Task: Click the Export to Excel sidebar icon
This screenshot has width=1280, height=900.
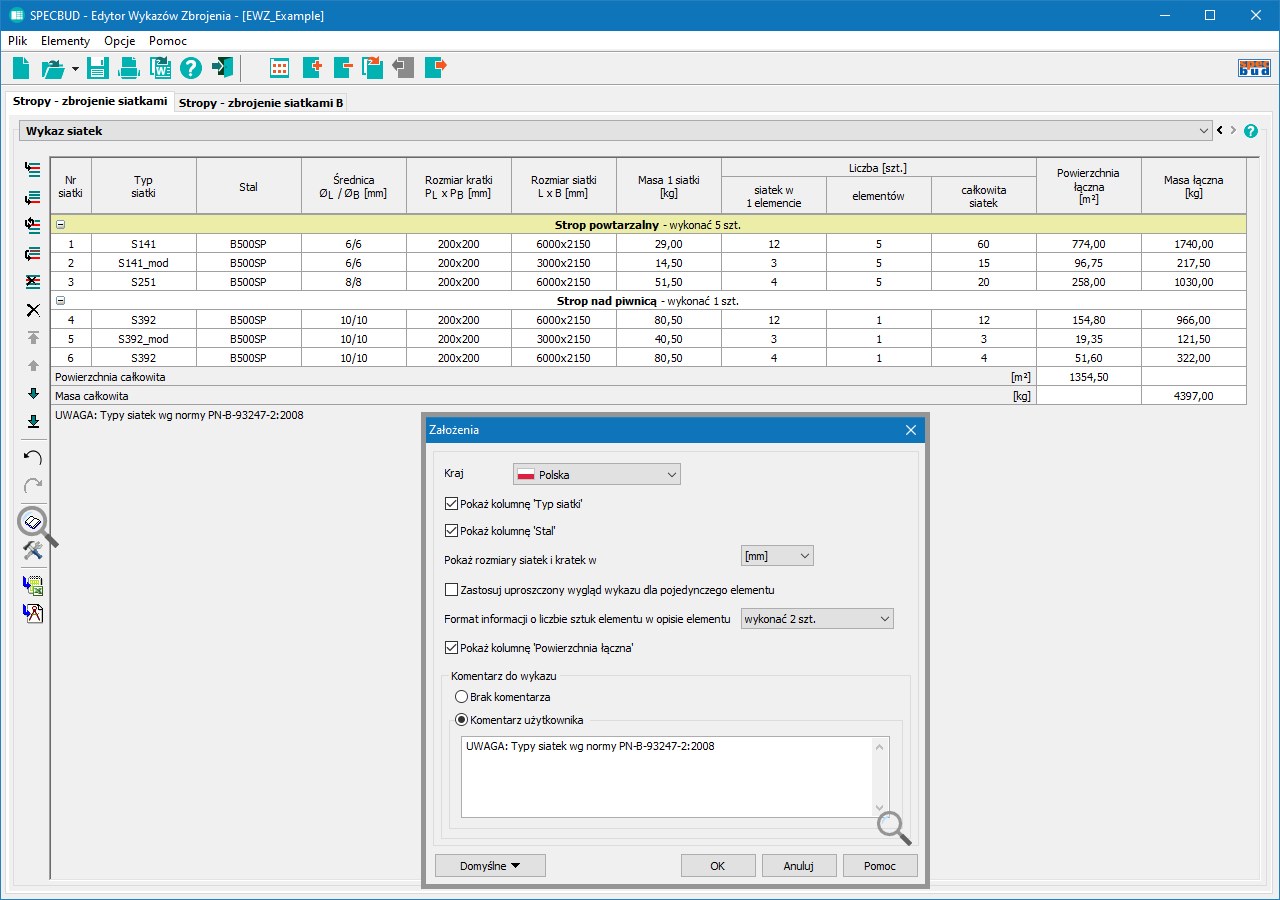Action: (33, 586)
